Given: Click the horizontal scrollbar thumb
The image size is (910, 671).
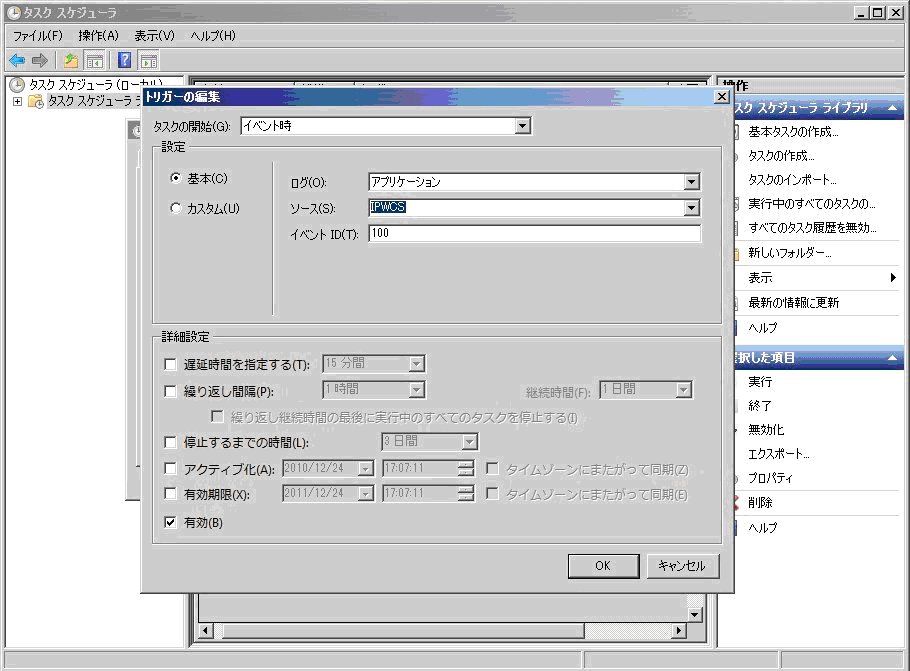Looking at the screenshot, I should click(x=403, y=630).
